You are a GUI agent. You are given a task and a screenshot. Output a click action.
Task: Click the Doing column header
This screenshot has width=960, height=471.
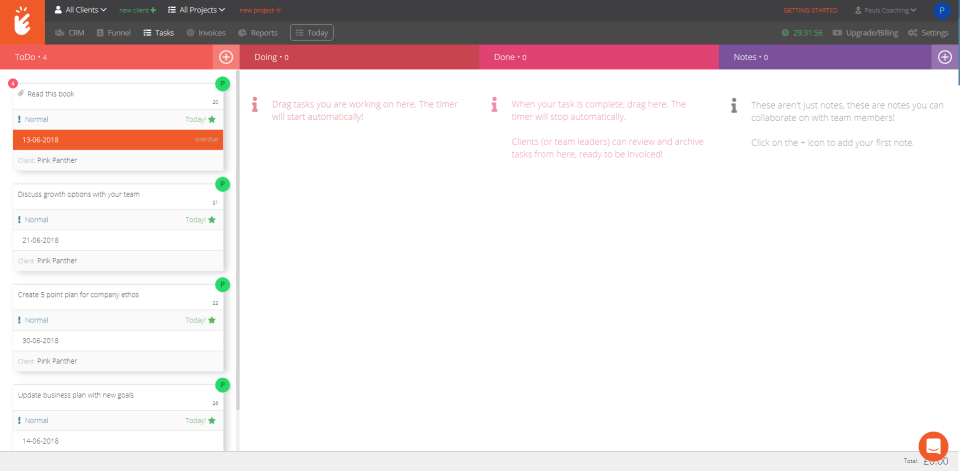click(x=359, y=57)
